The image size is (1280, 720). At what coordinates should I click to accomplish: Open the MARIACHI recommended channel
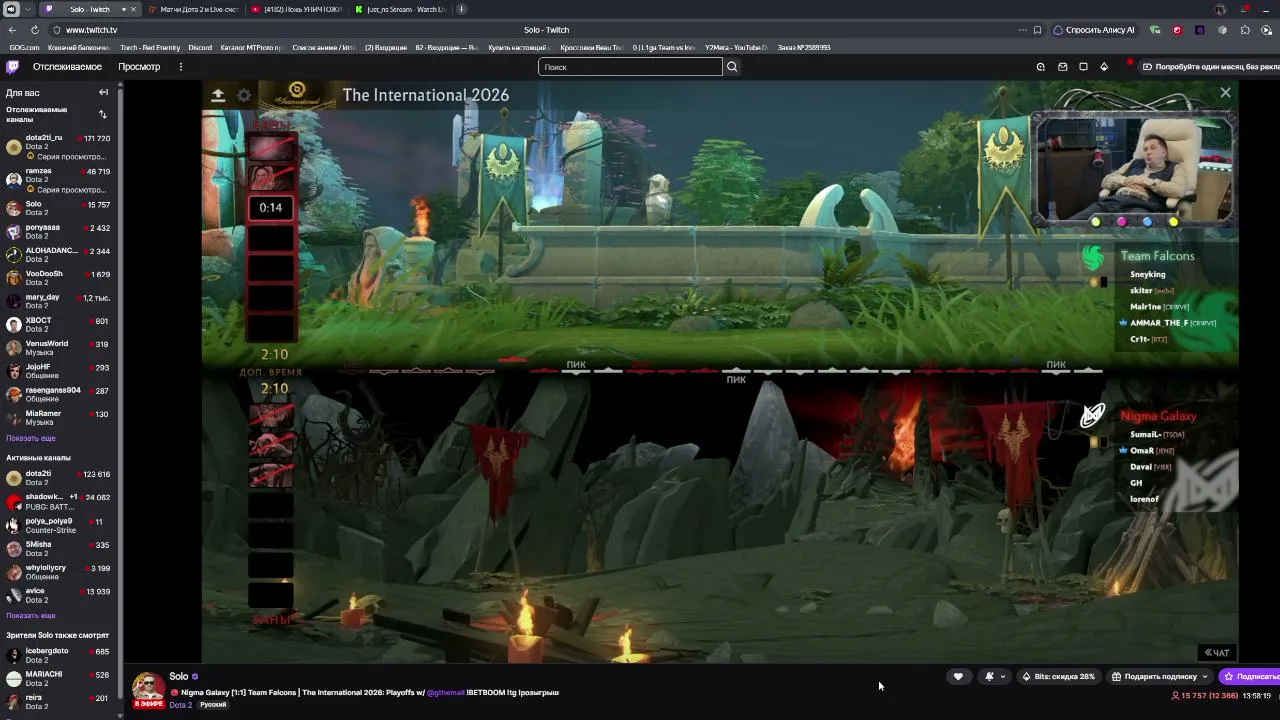(61, 679)
